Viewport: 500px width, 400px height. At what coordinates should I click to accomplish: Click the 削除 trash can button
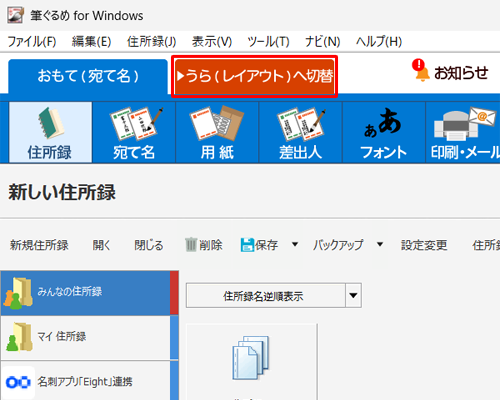point(204,245)
